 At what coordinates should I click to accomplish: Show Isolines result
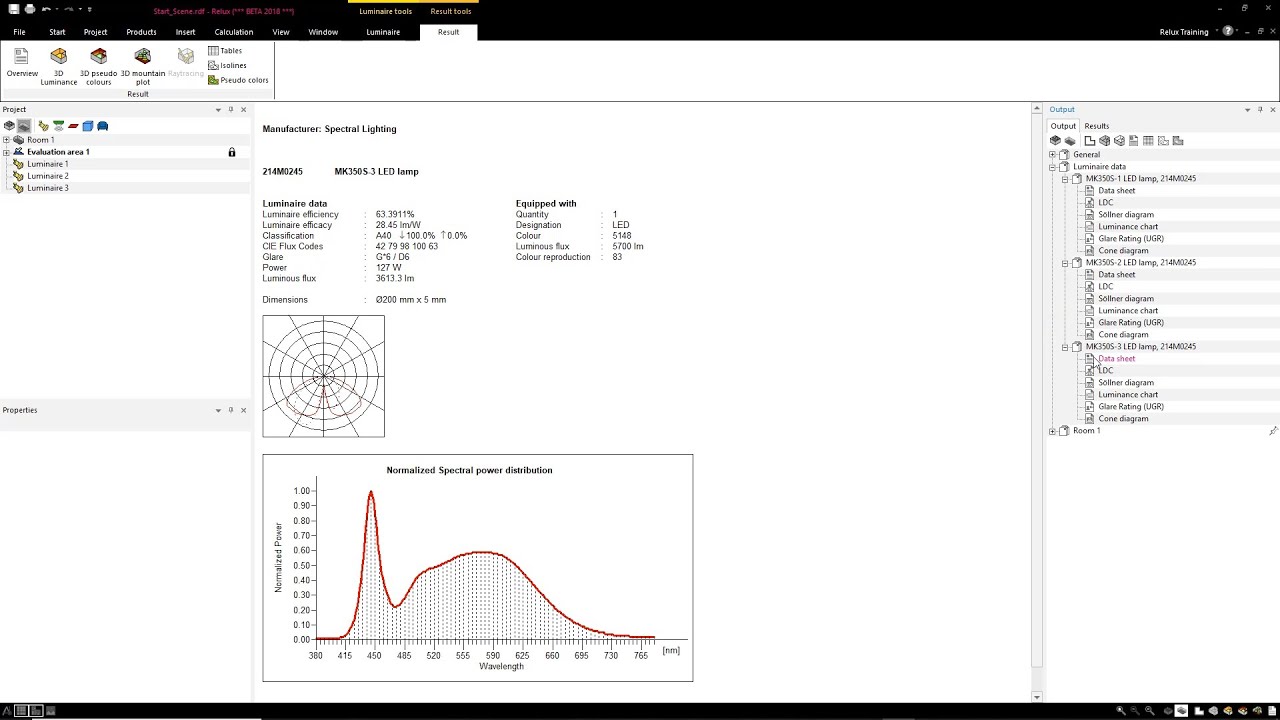pyautogui.click(x=227, y=65)
